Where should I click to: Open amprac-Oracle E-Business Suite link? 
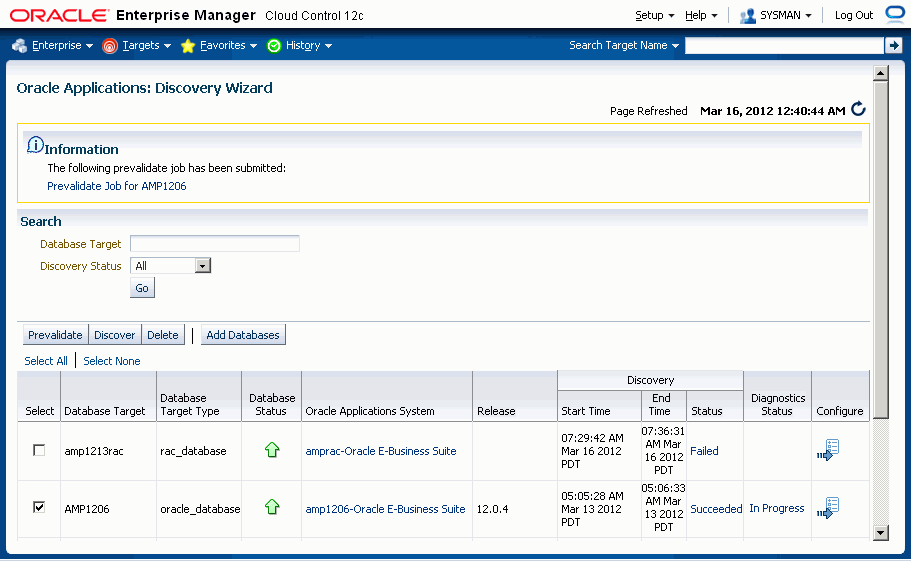coord(381,451)
